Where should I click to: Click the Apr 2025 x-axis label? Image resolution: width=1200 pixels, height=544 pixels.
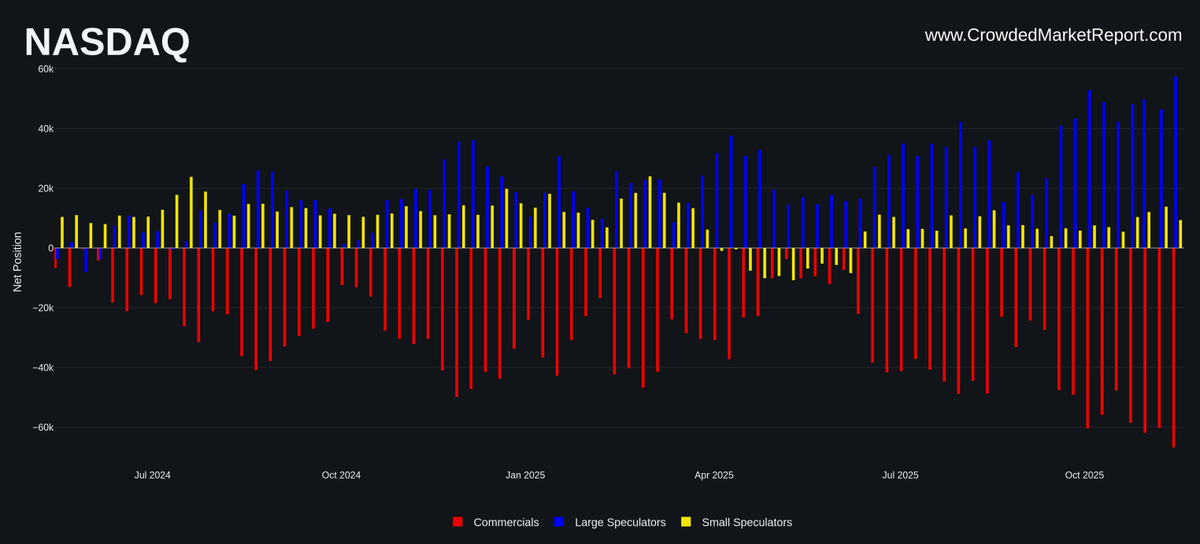click(x=714, y=475)
